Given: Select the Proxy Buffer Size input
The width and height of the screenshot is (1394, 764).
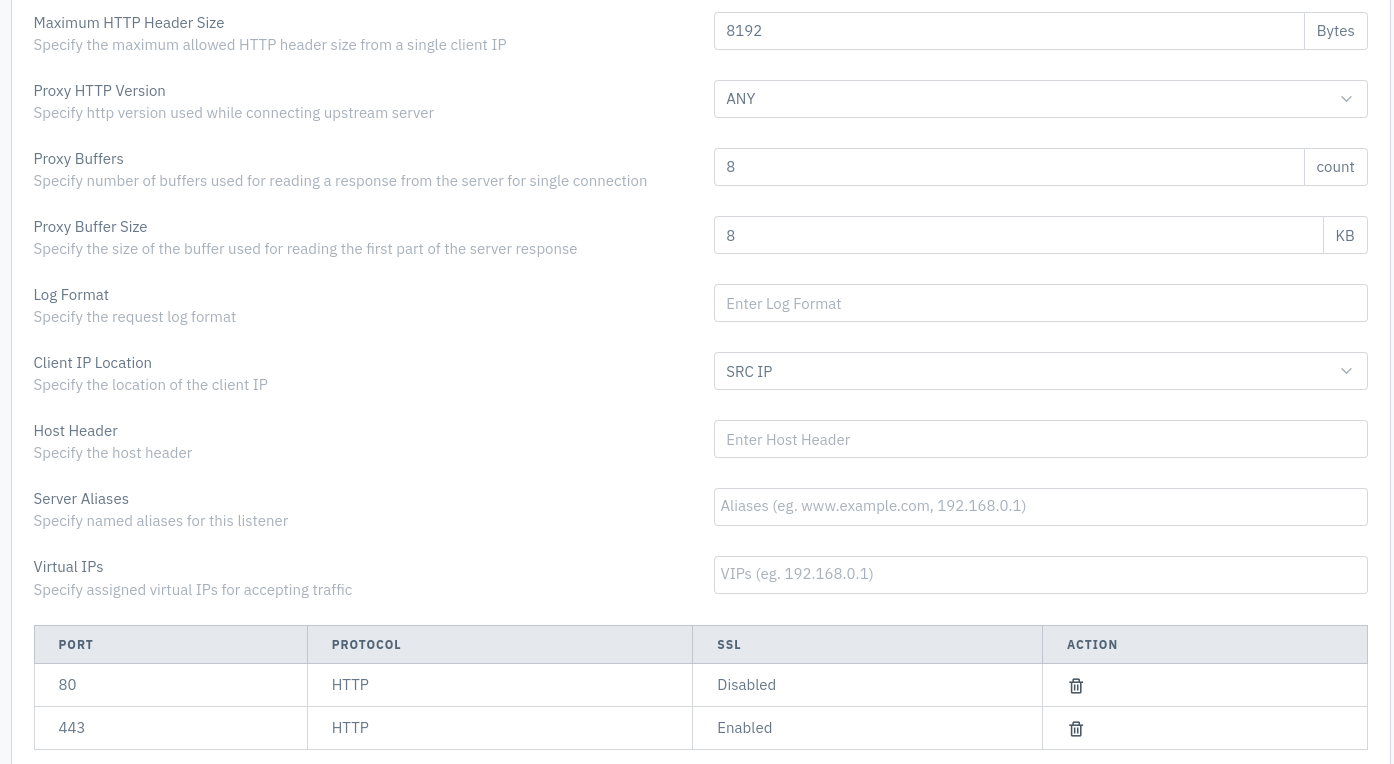Looking at the screenshot, I should pyautogui.click(x=1018, y=235).
